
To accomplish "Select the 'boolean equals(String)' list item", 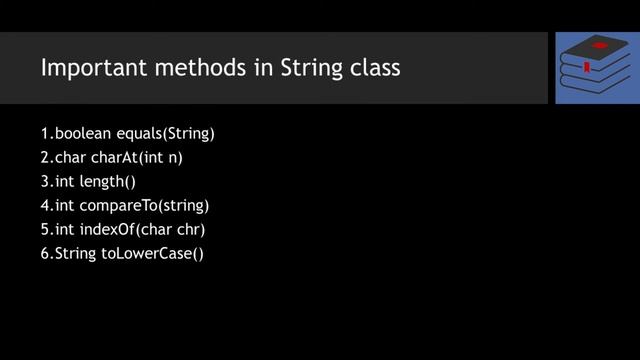I will [x=128, y=133].
